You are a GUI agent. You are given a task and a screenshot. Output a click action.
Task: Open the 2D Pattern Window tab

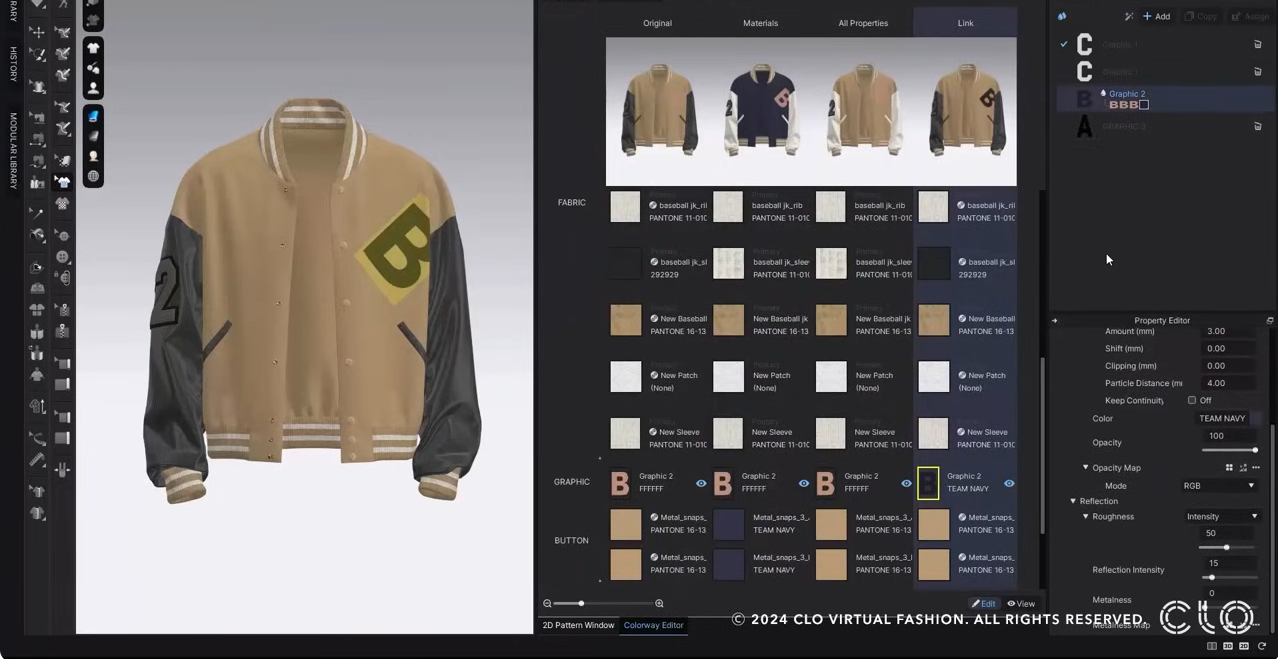pos(578,625)
